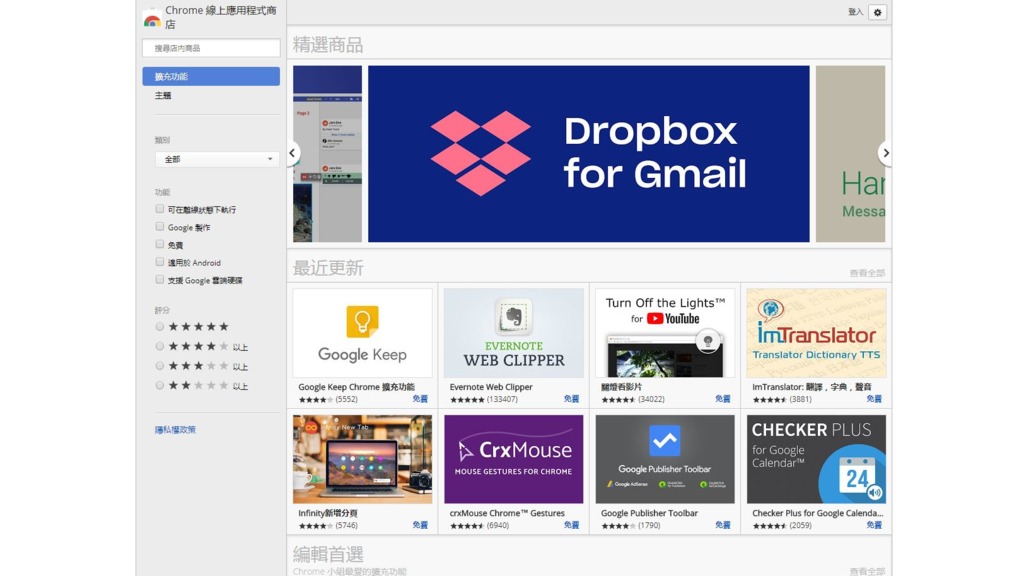1024x576 pixels.
Task: Open the settings gear menu
Action: point(877,12)
